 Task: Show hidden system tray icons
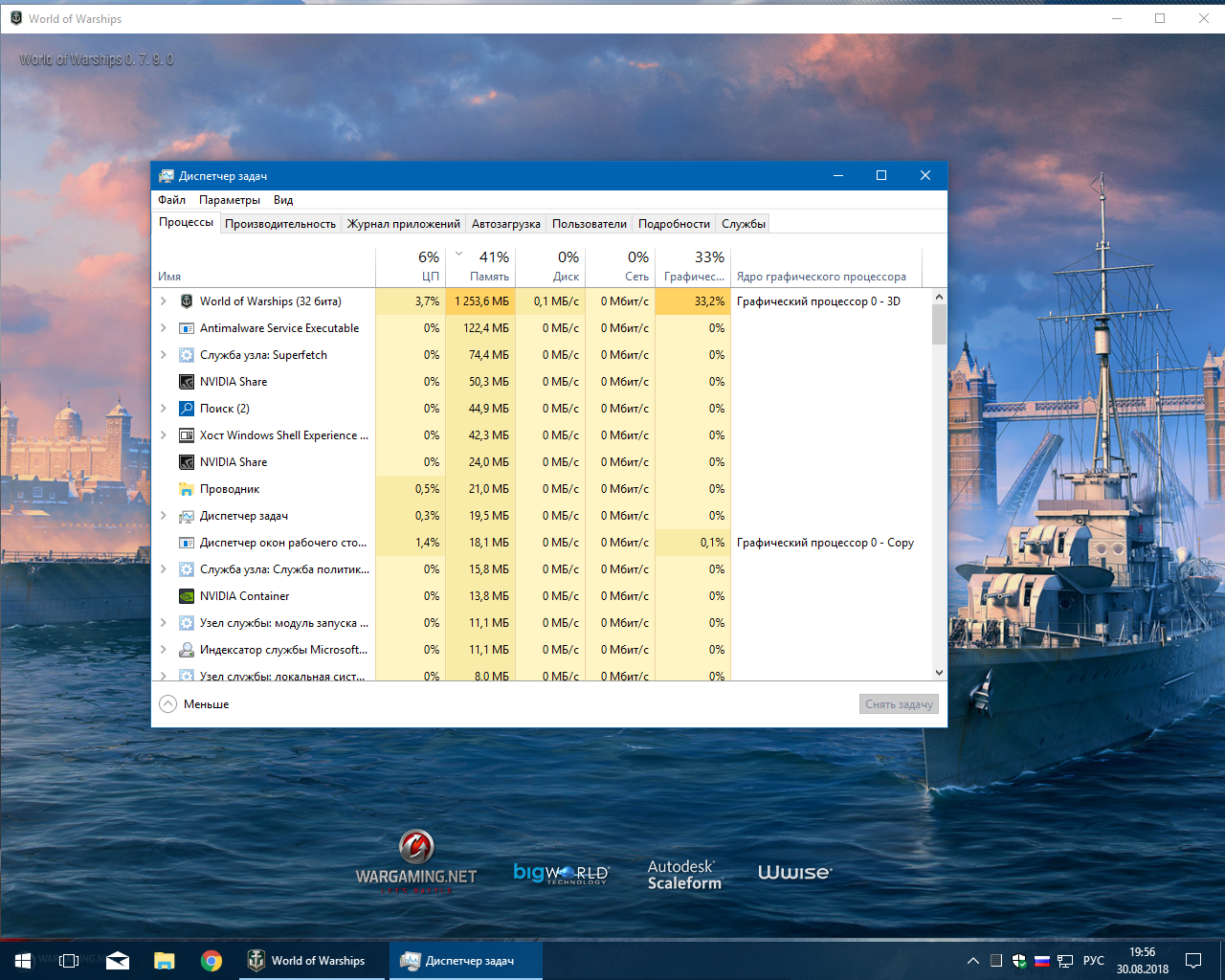point(973,961)
